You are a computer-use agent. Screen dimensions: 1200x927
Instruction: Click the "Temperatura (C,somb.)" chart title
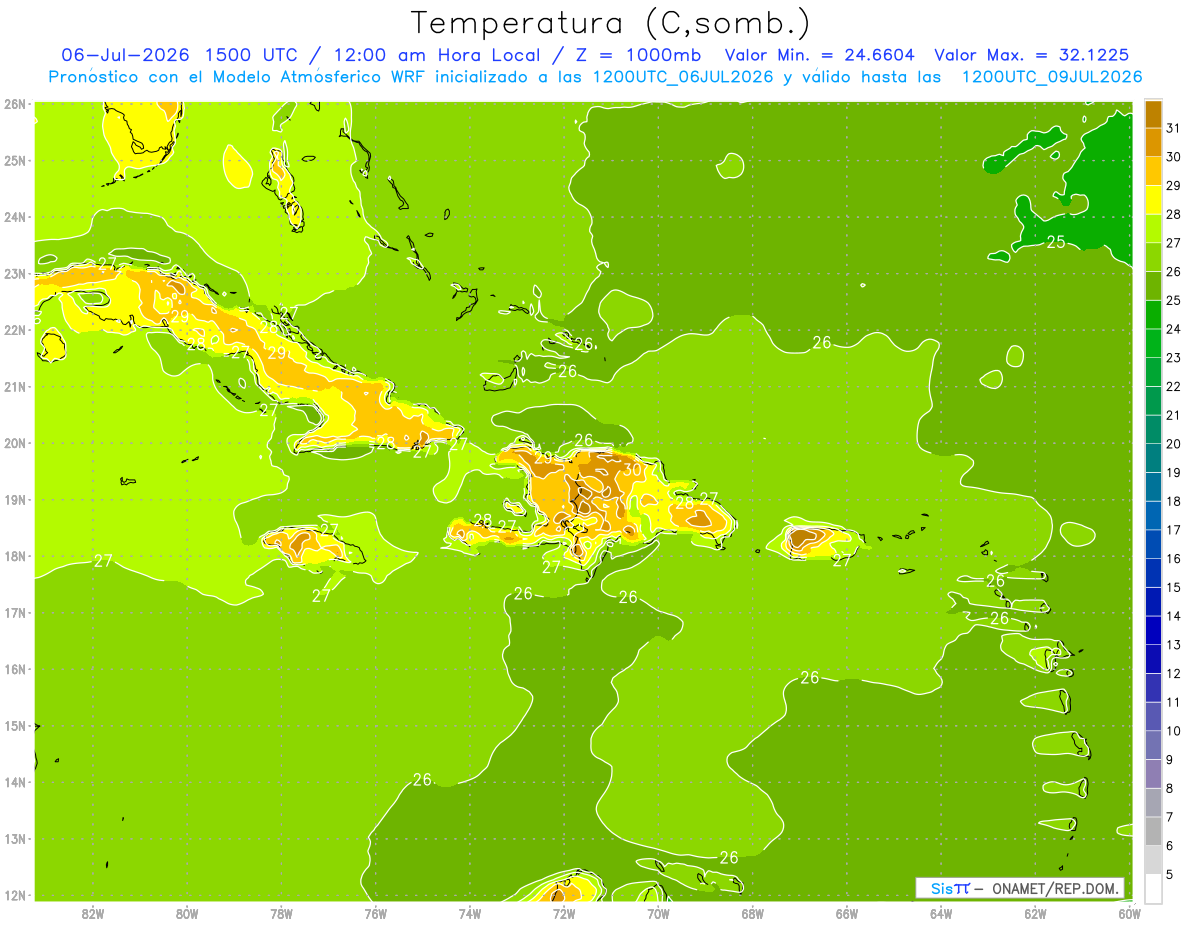[x=611, y=23]
